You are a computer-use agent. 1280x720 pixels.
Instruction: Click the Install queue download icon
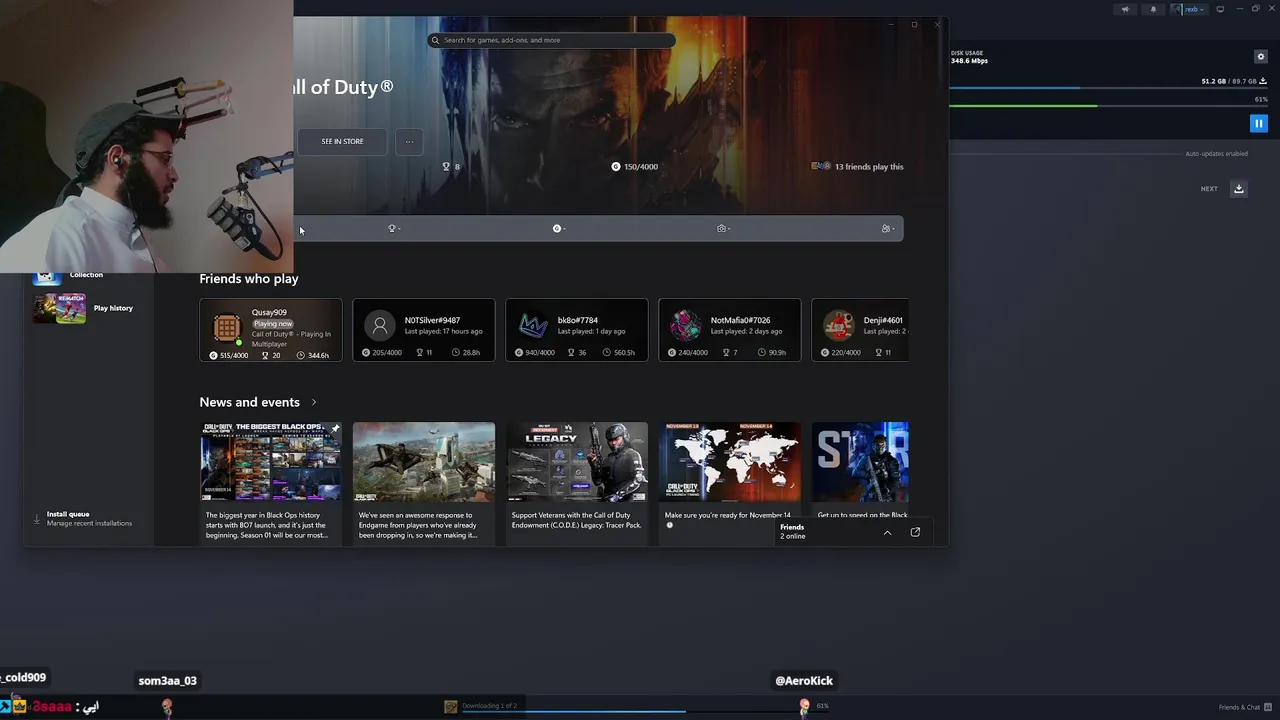(x=37, y=519)
